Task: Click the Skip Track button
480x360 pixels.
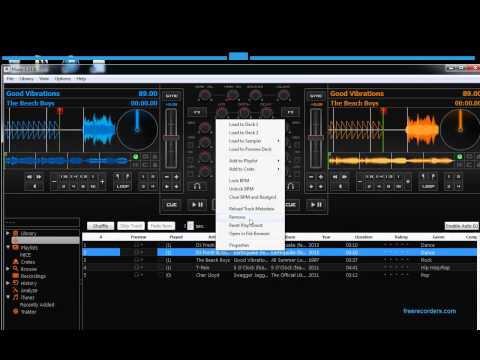Action: tap(131, 226)
